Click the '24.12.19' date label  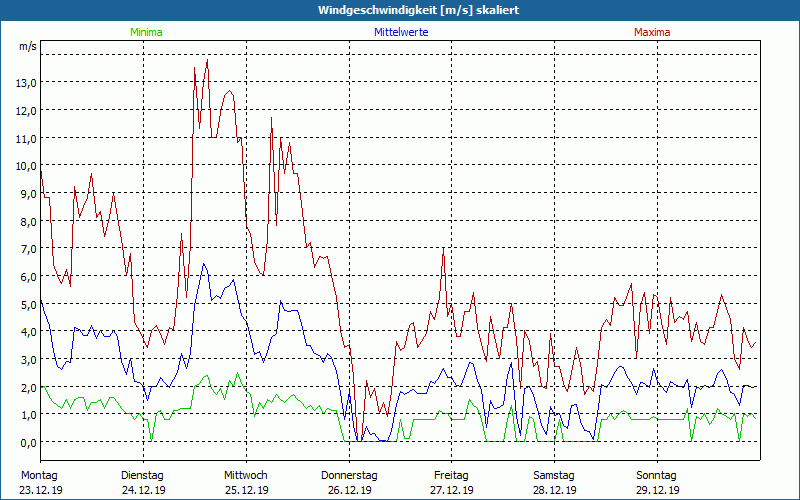click(x=144, y=490)
